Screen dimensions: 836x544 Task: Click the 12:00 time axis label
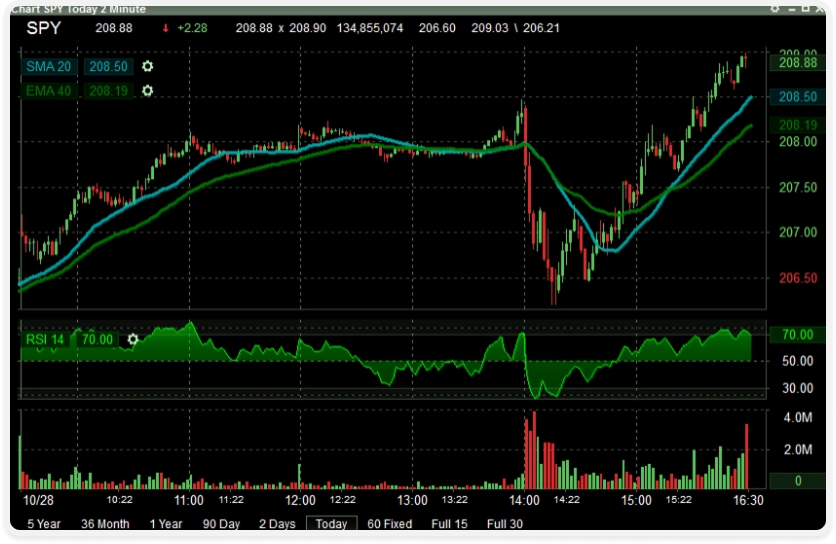pyautogui.click(x=300, y=500)
